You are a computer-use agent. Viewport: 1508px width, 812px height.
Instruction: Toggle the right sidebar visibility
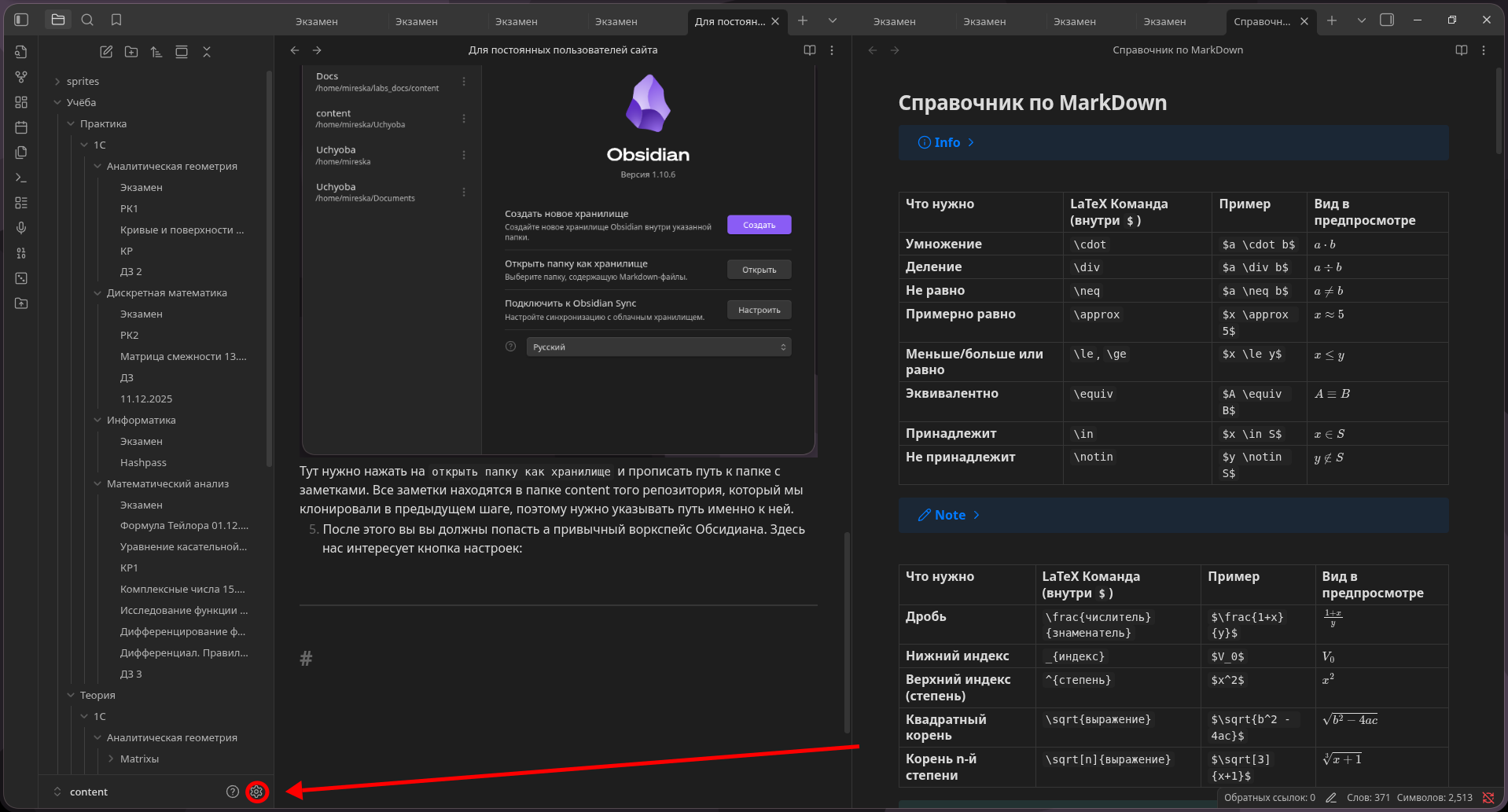coord(1387,20)
